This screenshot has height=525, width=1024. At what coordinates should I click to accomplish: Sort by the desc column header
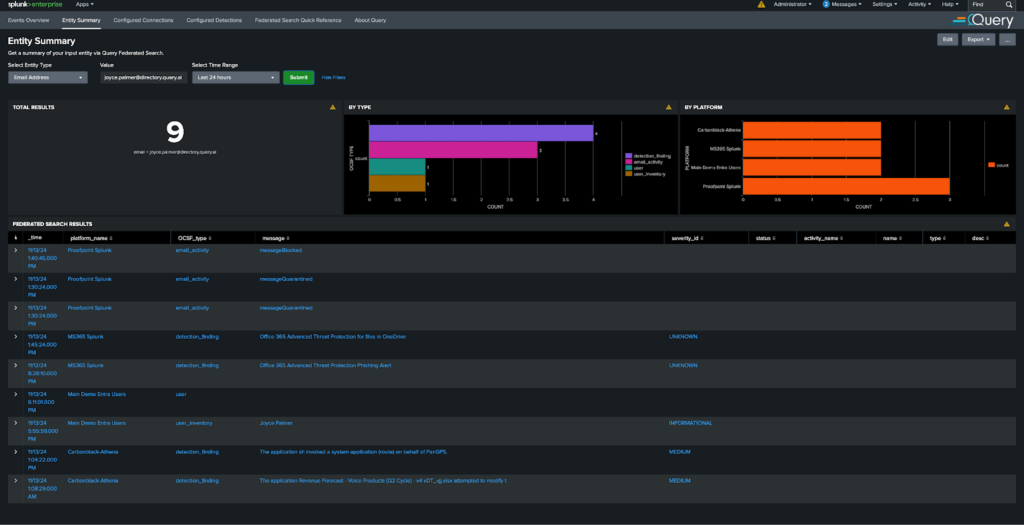(978, 238)
